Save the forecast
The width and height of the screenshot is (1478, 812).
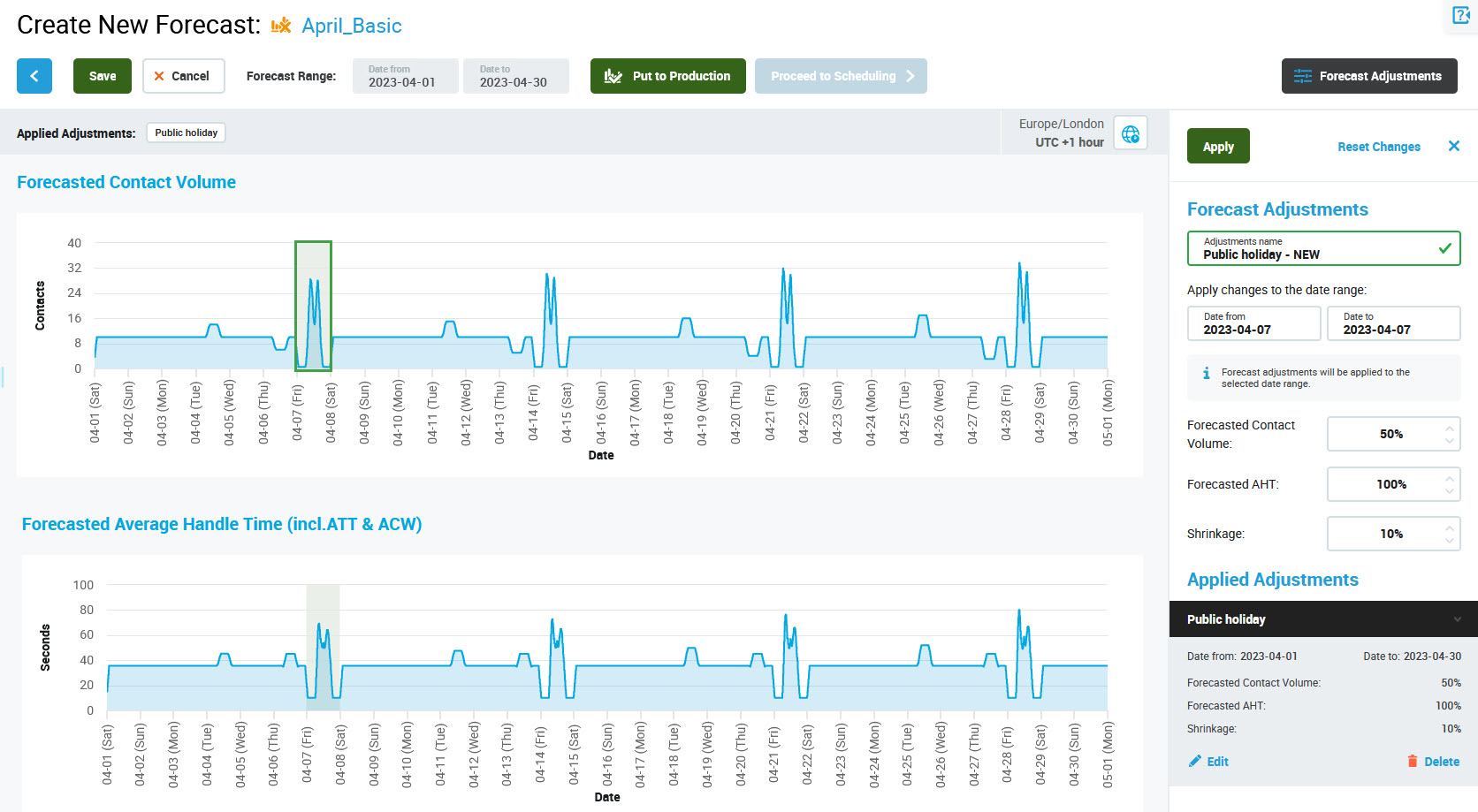(x=103, y=76)
